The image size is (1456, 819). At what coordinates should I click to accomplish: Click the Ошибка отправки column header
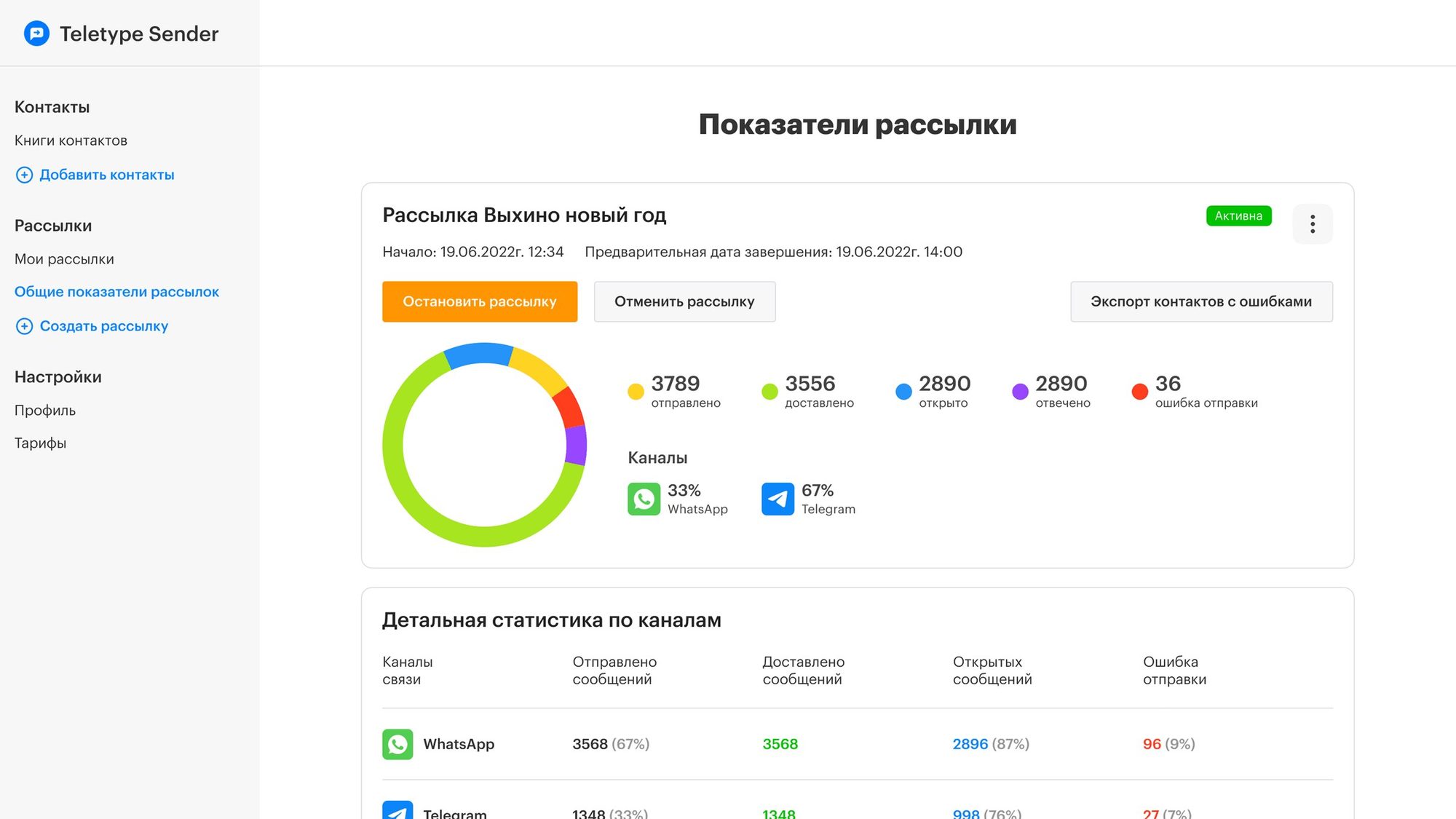[1174, 670]
